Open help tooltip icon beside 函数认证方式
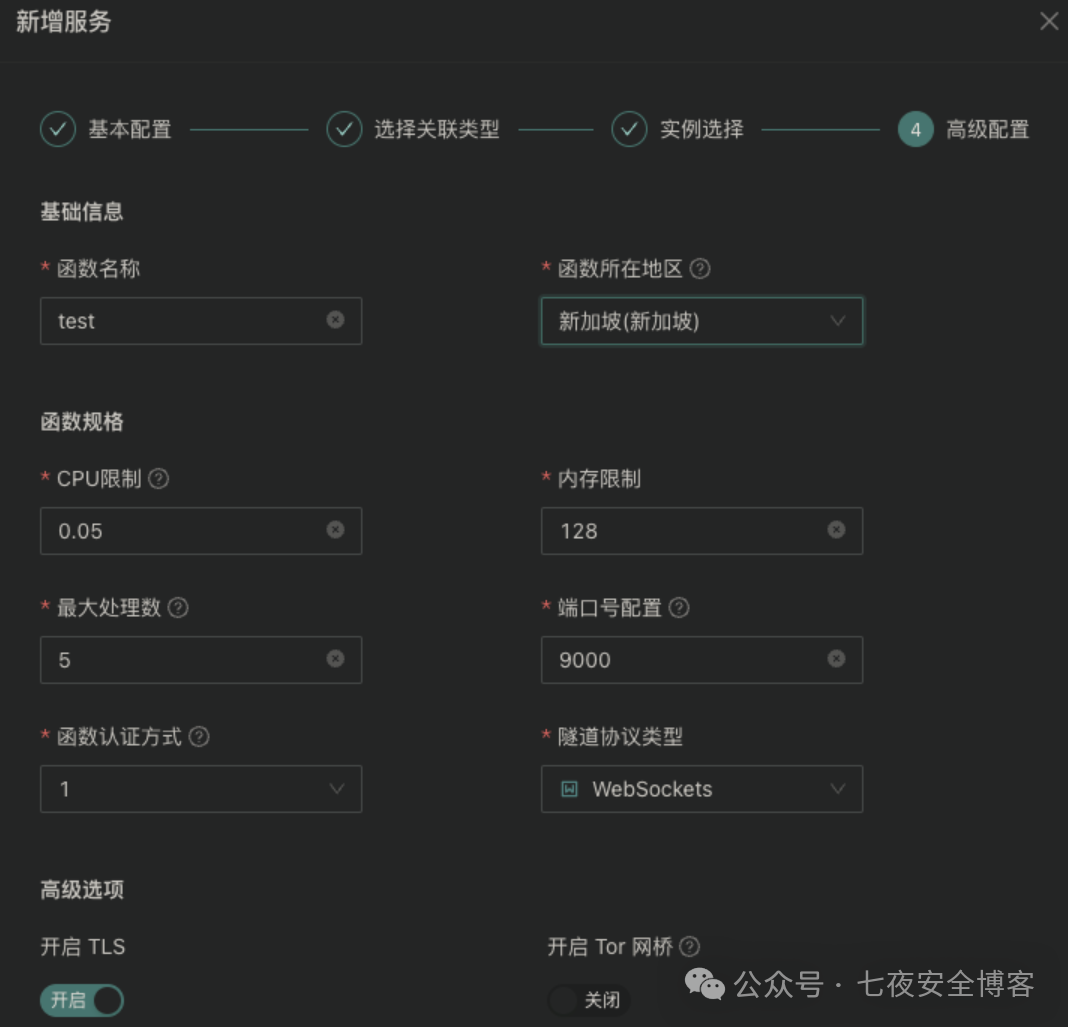The height and width of the screenshot is (1027, 1068). tap(199, 736)
